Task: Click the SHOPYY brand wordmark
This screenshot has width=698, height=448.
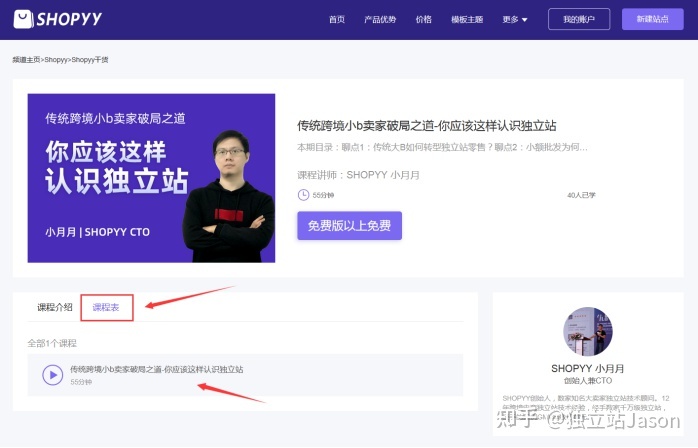Action: [x=69, y=19]
